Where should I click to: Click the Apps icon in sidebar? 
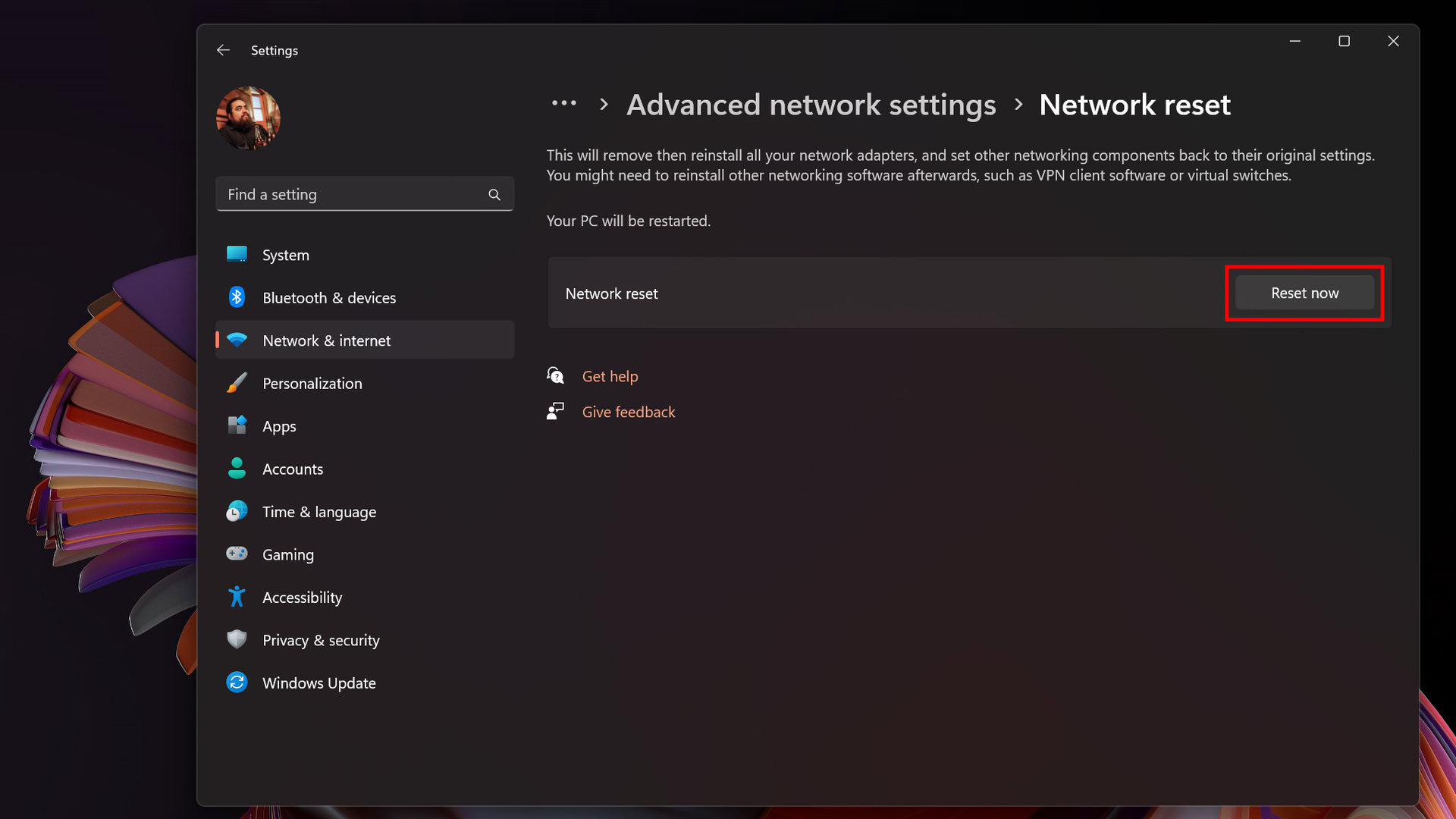tap(237, 425)
